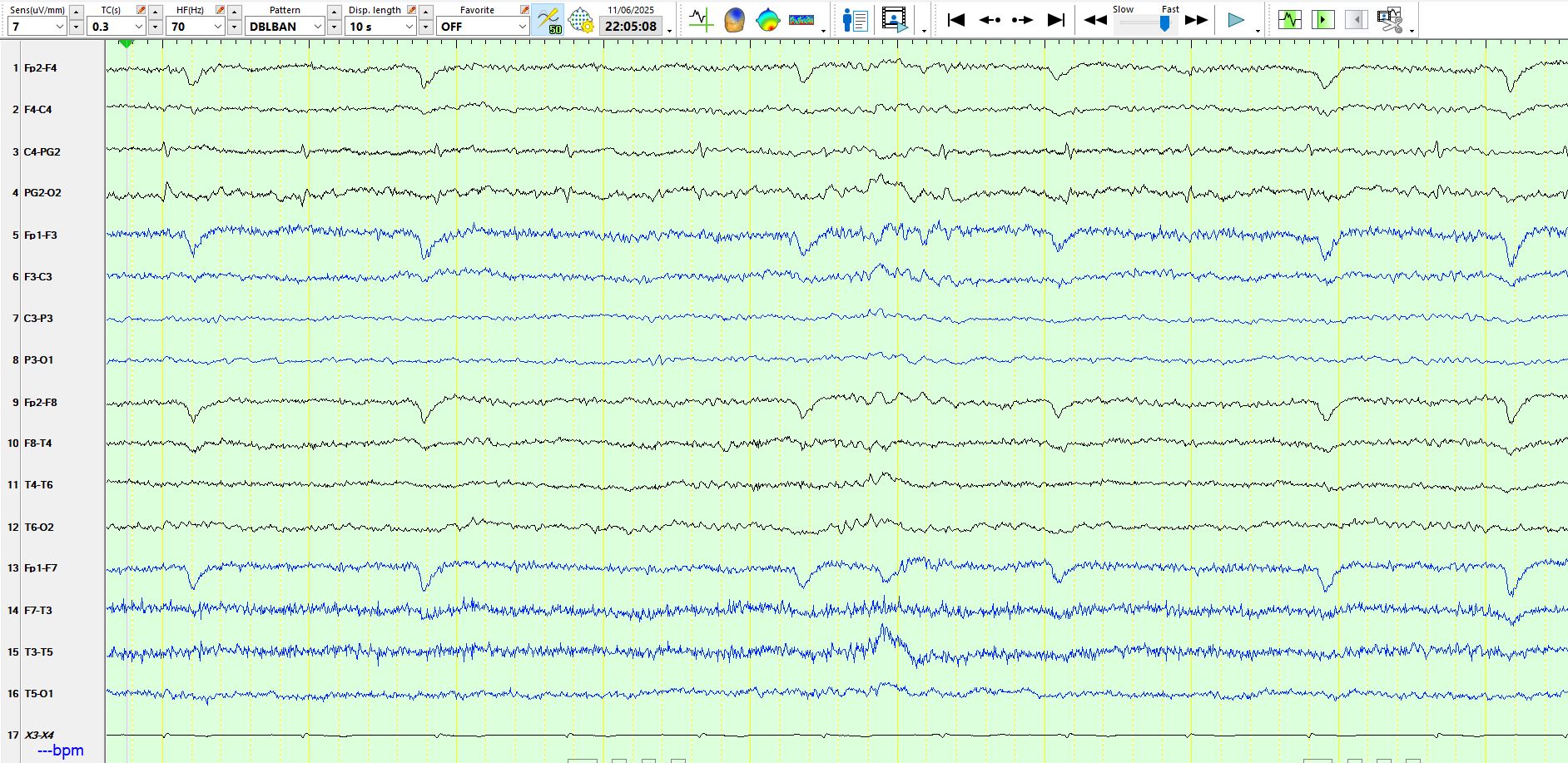This screenshot has height=763, width=1568.
Task: Open the 3D head voltage map
Action: tap(734, 19)
